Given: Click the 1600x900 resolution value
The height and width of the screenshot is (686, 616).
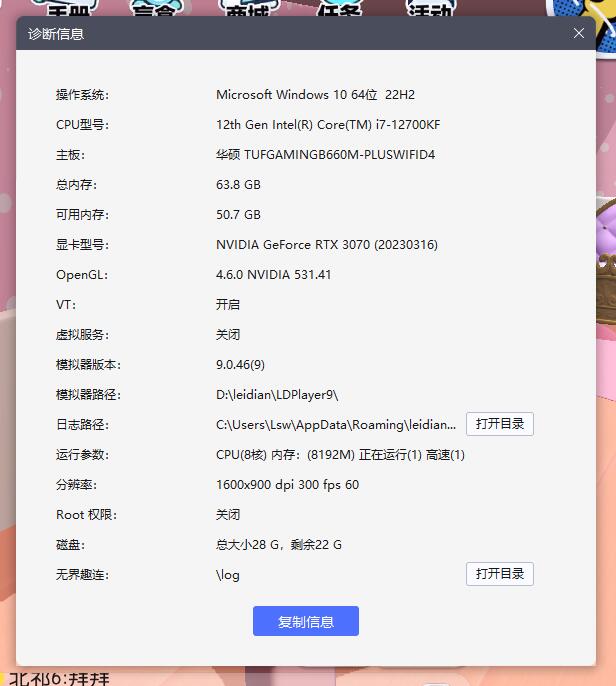Looking at the screenshot, I should 287,485.
